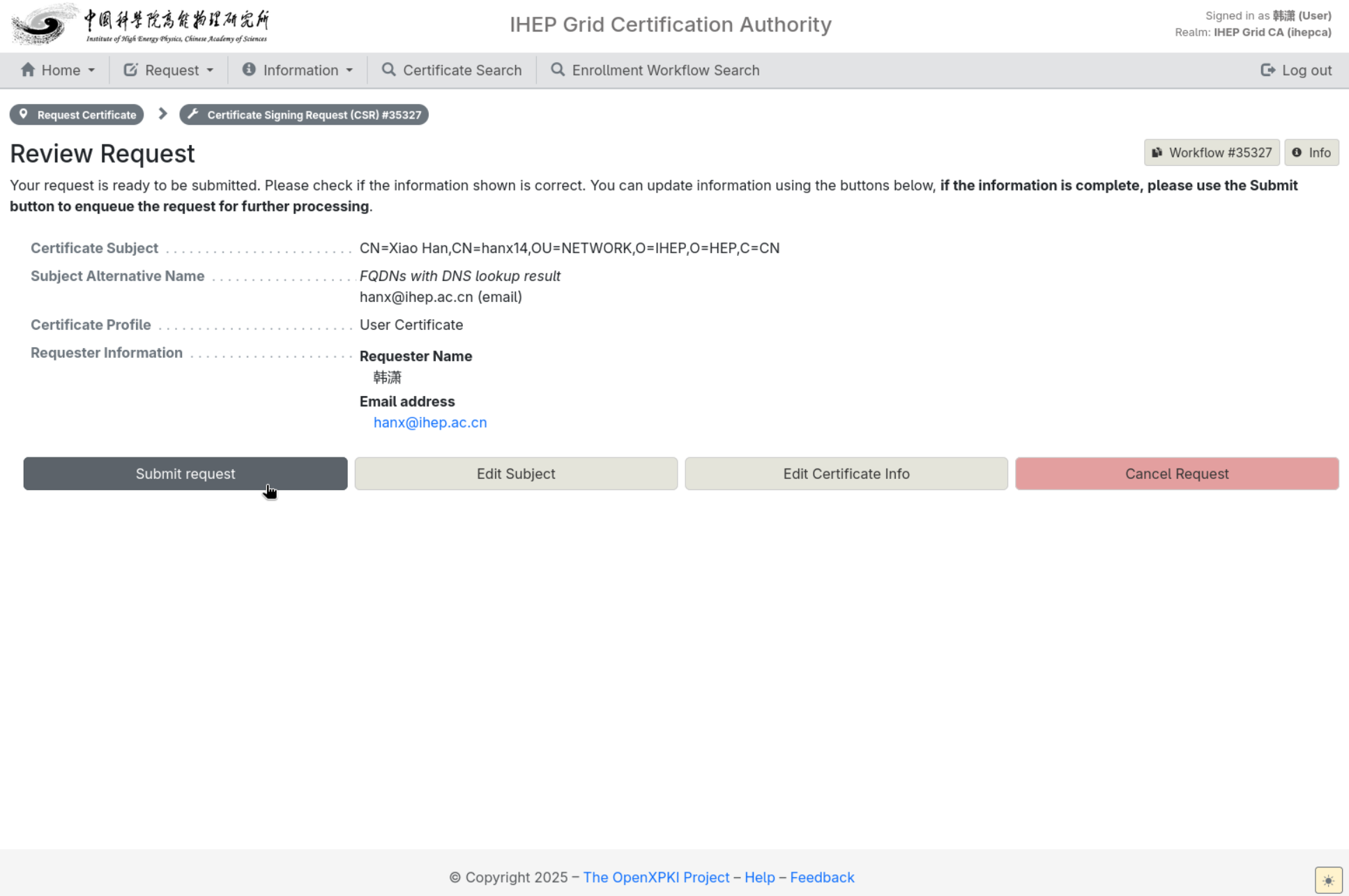Click hanx@ihep.ac.cn (email) SAN entry

pos(441,297)
